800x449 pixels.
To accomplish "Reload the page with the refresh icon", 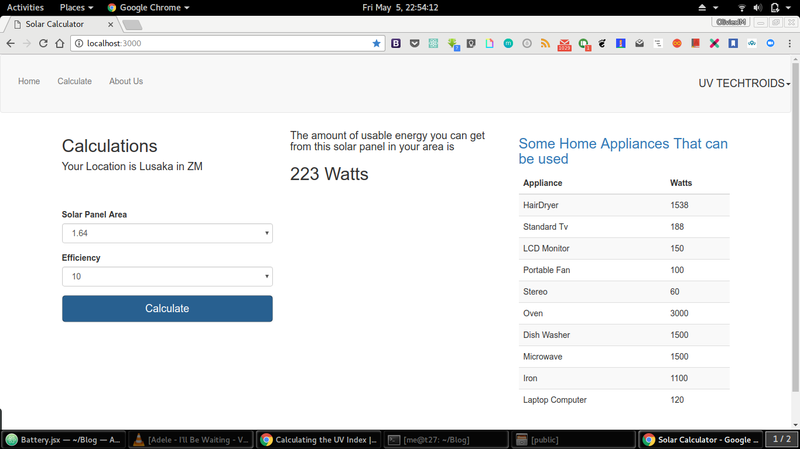I will 44,44.
